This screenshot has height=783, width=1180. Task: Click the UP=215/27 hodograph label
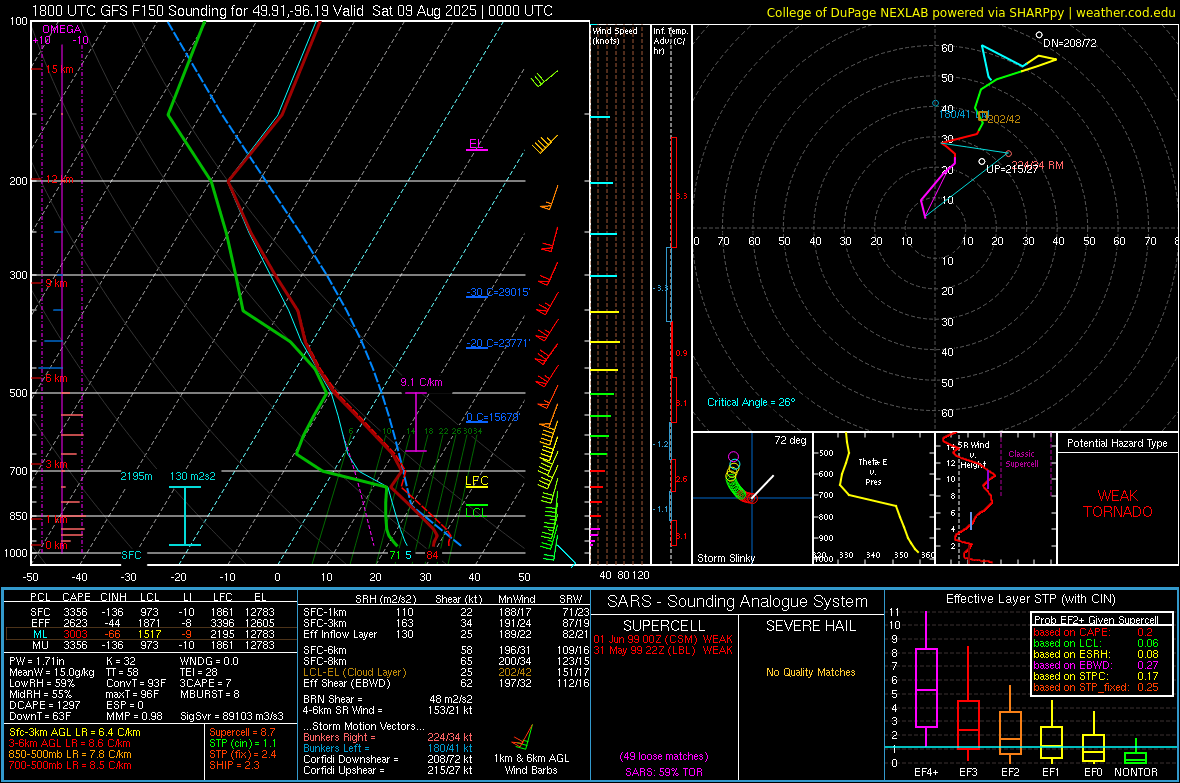coord(1012,169)
